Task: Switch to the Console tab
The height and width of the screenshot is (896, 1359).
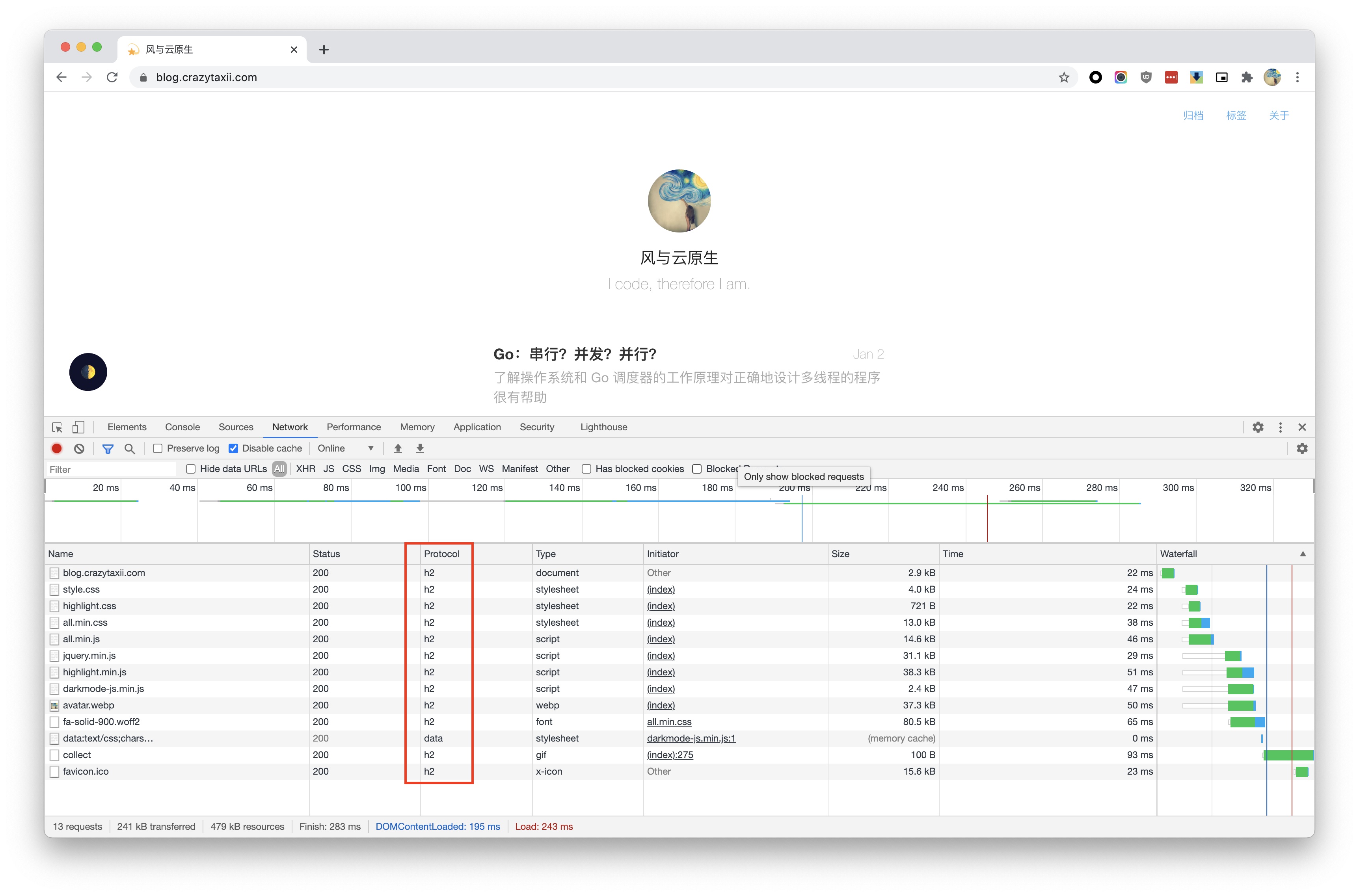Action: pyautogui.click(x=182, y=427)
